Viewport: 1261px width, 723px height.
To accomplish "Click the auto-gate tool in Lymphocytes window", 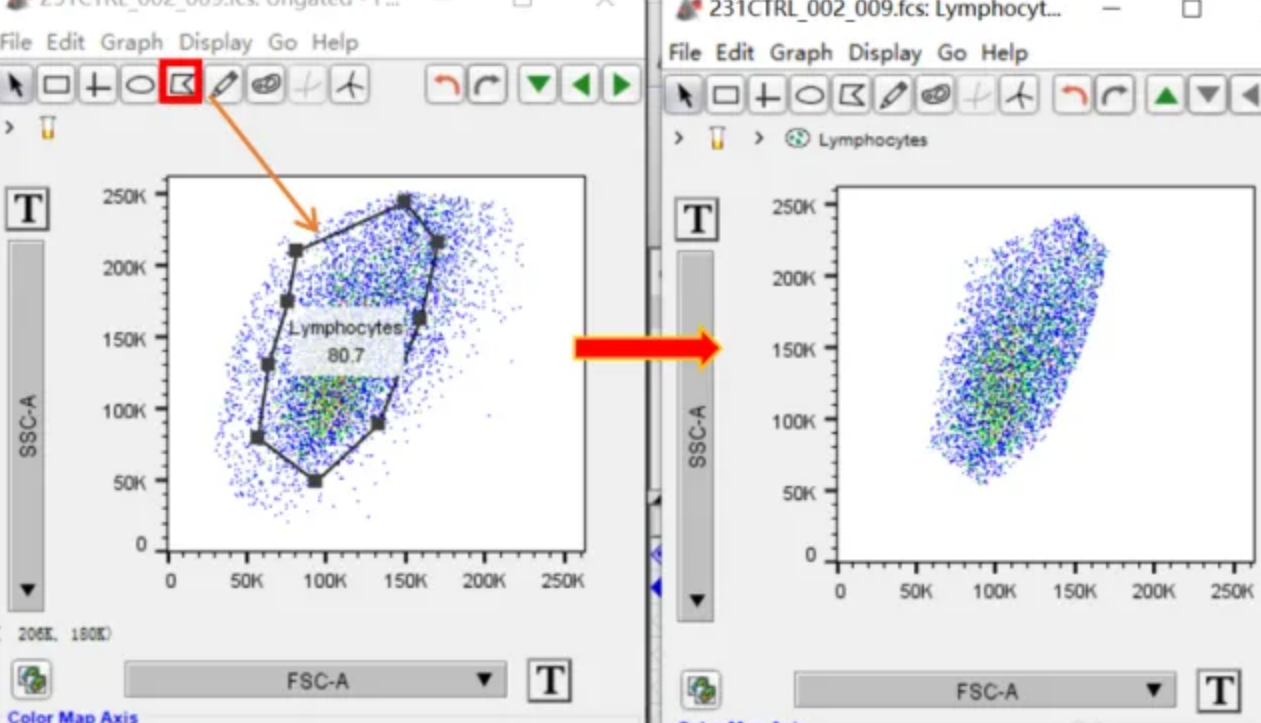I will 935,95.
